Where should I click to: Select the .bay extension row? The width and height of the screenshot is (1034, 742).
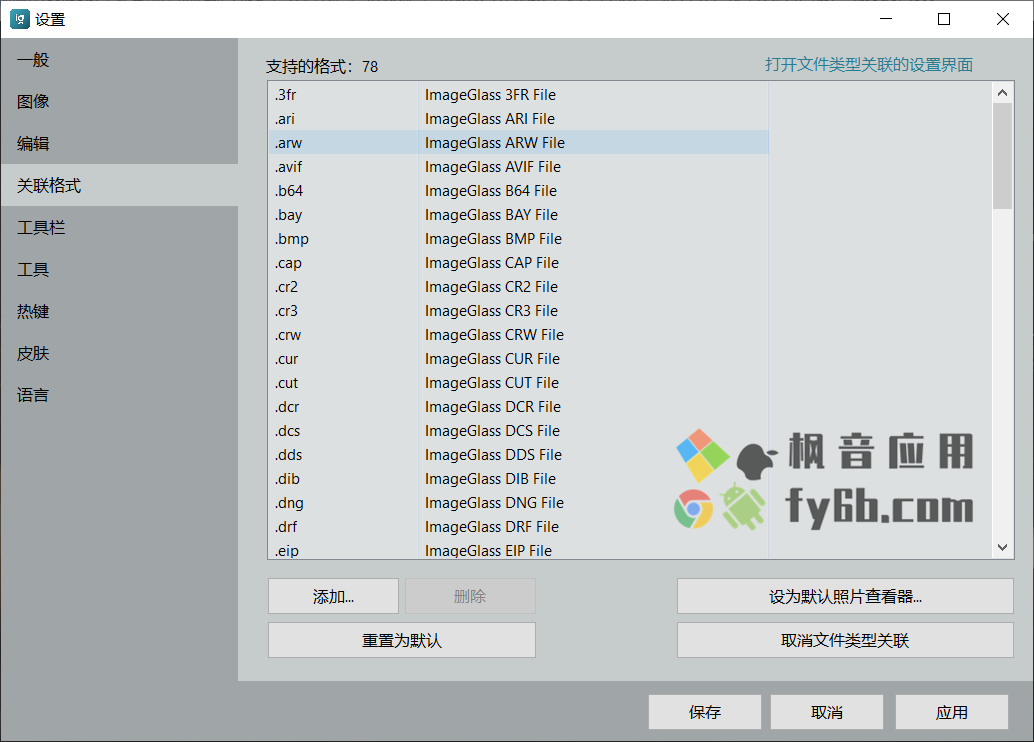(x=518, y=214)
